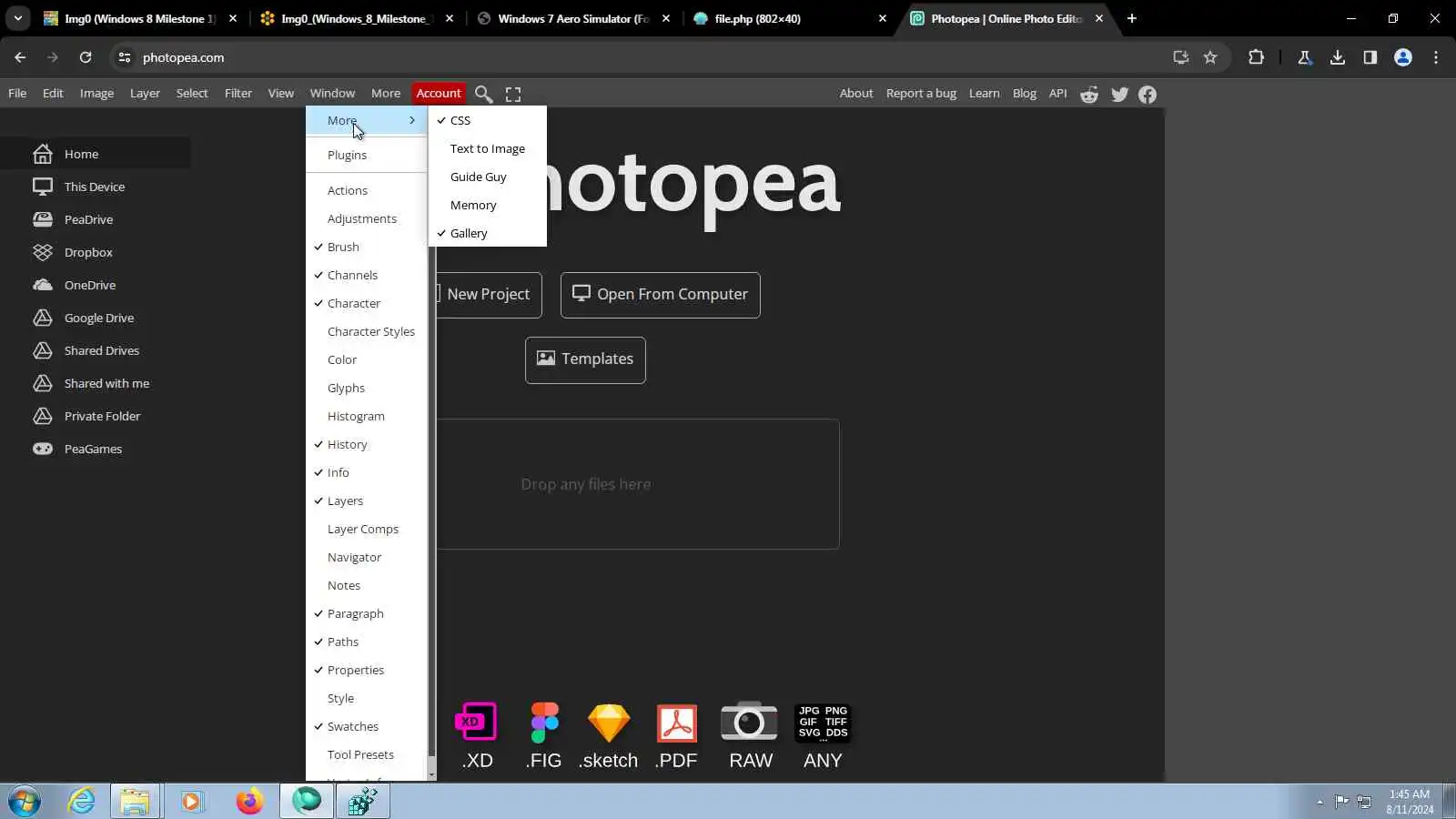The height and width of the screenshot is (819, 1456).
Task: Open Chrome downloads icon
Action: pyautogui.click(x=1337, y=57)
